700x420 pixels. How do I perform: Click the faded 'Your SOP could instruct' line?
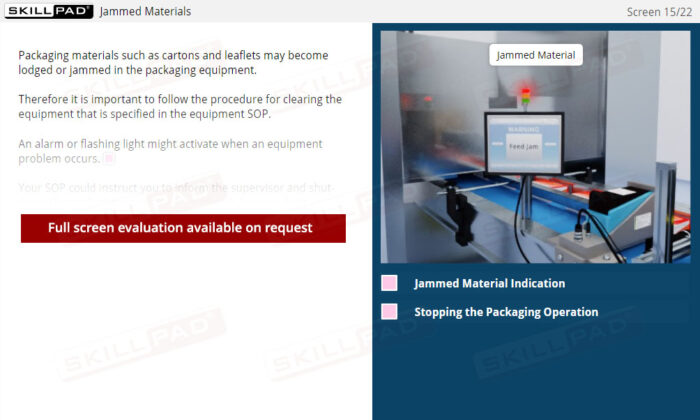tap(176, 187)
